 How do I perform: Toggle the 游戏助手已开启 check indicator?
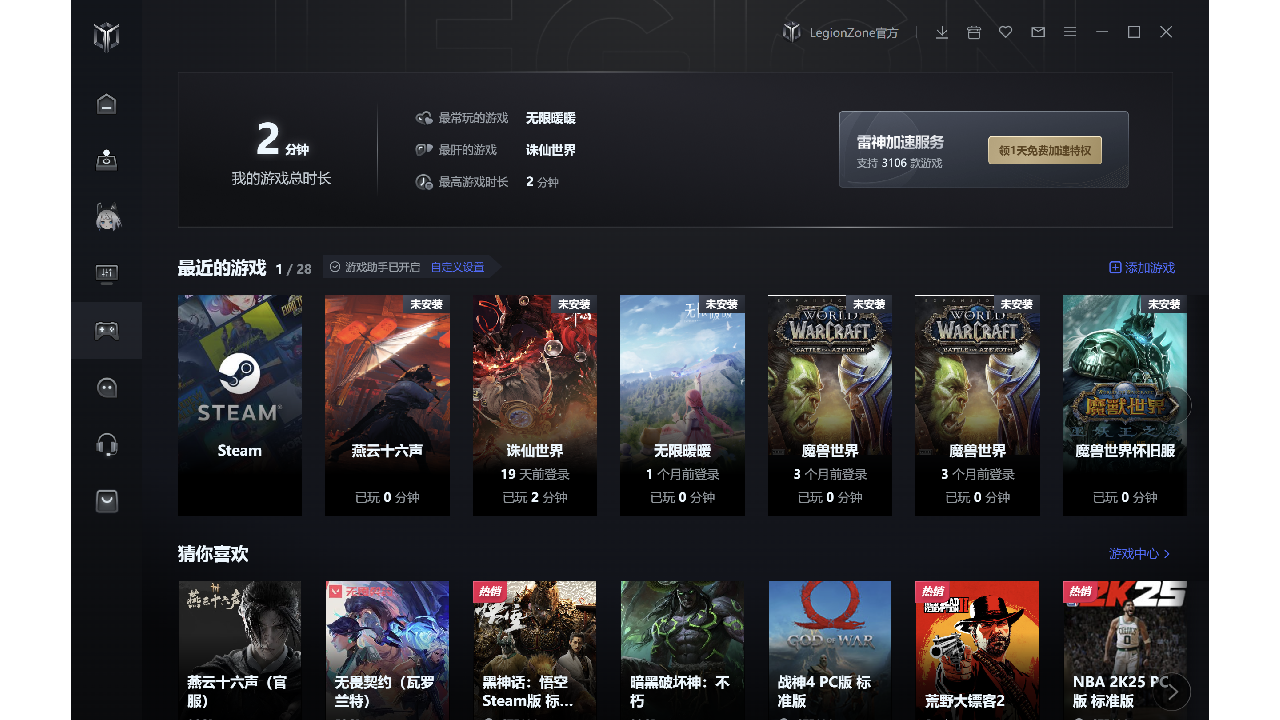[336, 267]
